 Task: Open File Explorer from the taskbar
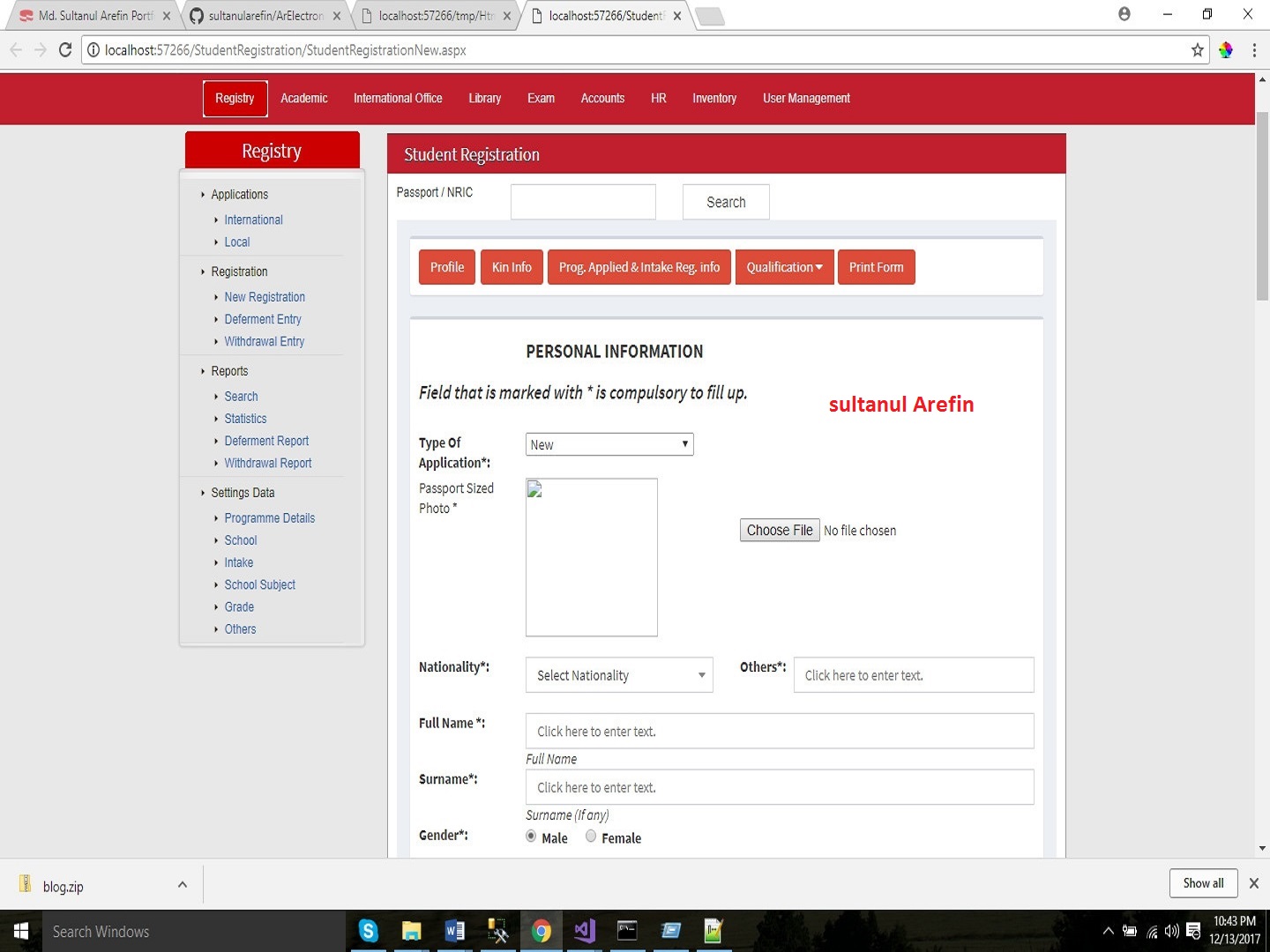412,931
